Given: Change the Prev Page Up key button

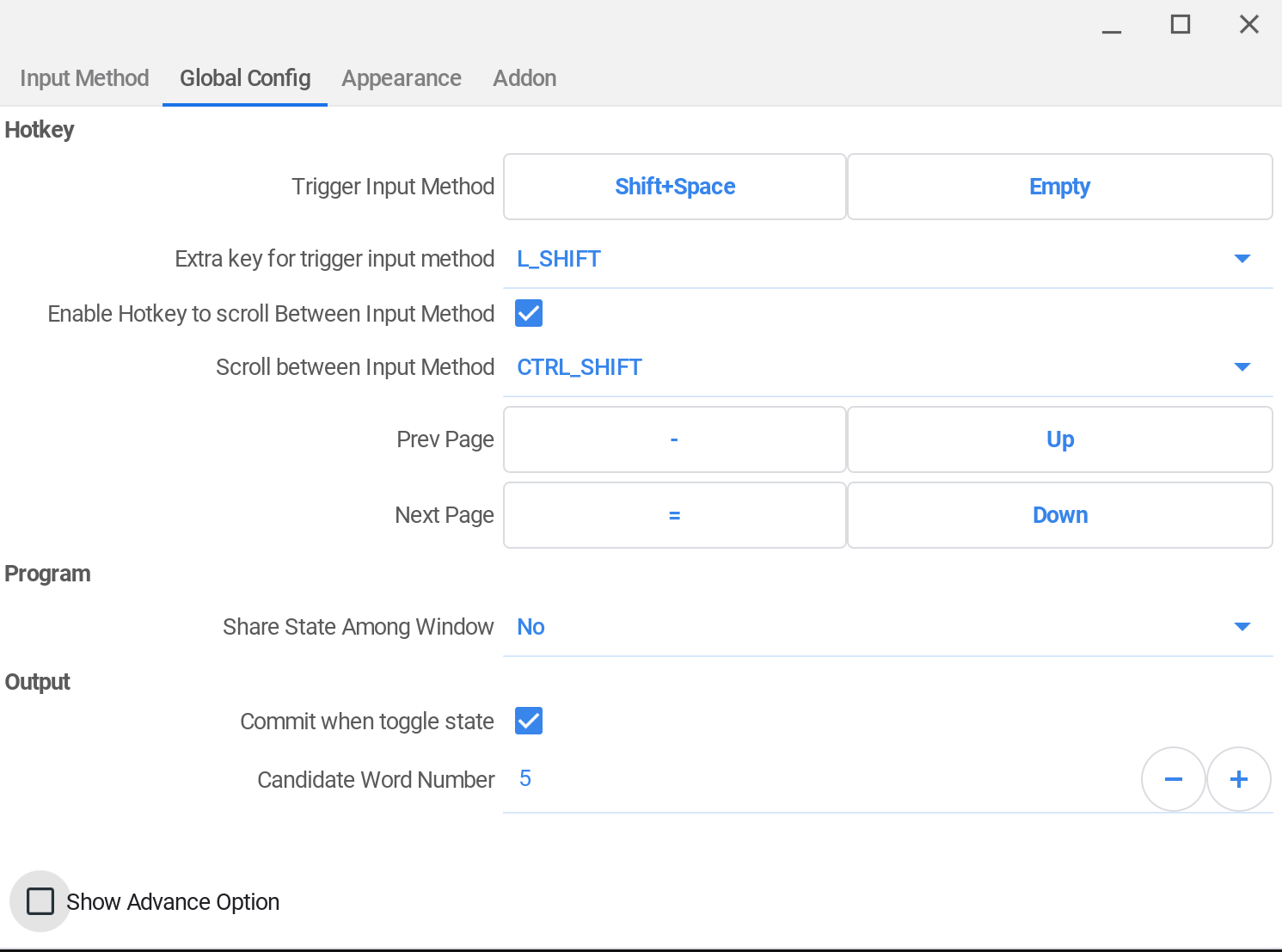Looking at the screenshot, I should (1059, 439).
